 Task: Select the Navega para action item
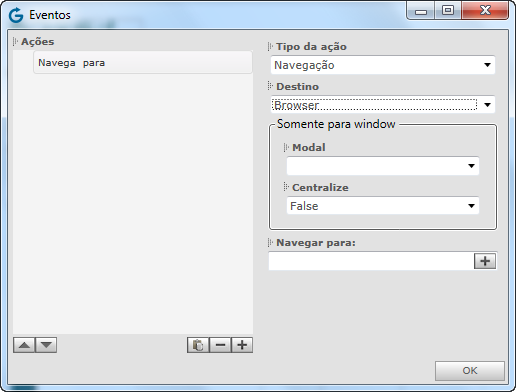(x=143, y=63)
